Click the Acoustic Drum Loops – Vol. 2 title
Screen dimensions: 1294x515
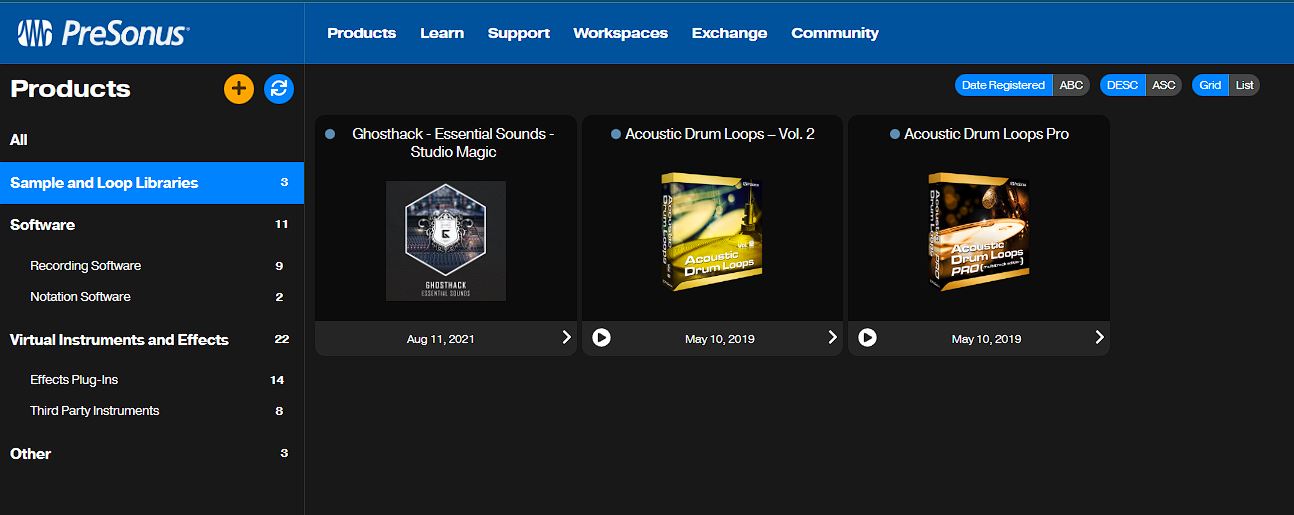(x=720, y=134)
